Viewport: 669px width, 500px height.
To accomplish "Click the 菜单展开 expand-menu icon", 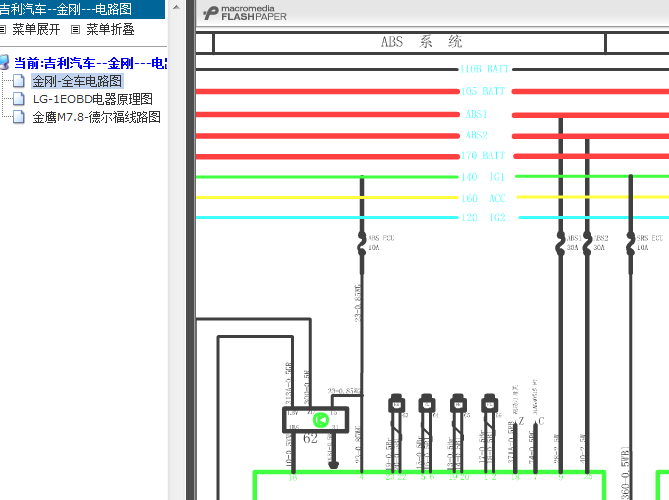I will pos(4,29).
